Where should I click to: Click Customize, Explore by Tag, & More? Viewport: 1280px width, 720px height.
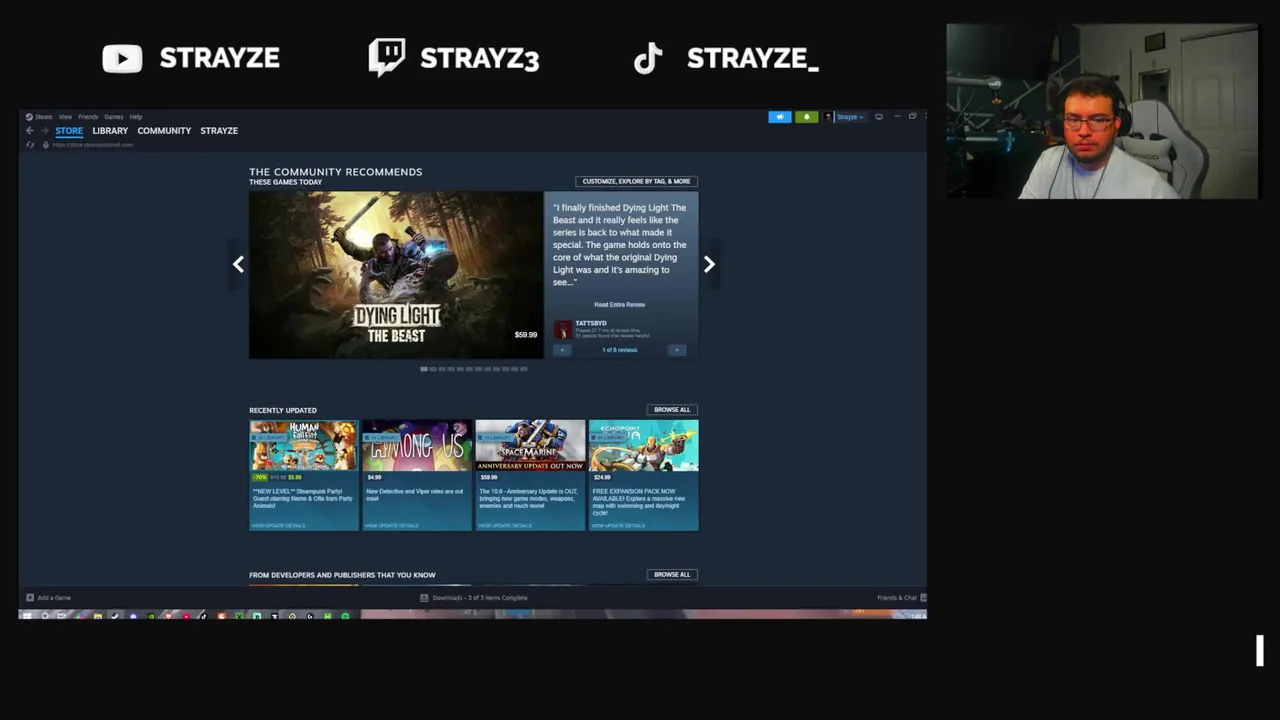pyautogui.click(x=637, y=181)
